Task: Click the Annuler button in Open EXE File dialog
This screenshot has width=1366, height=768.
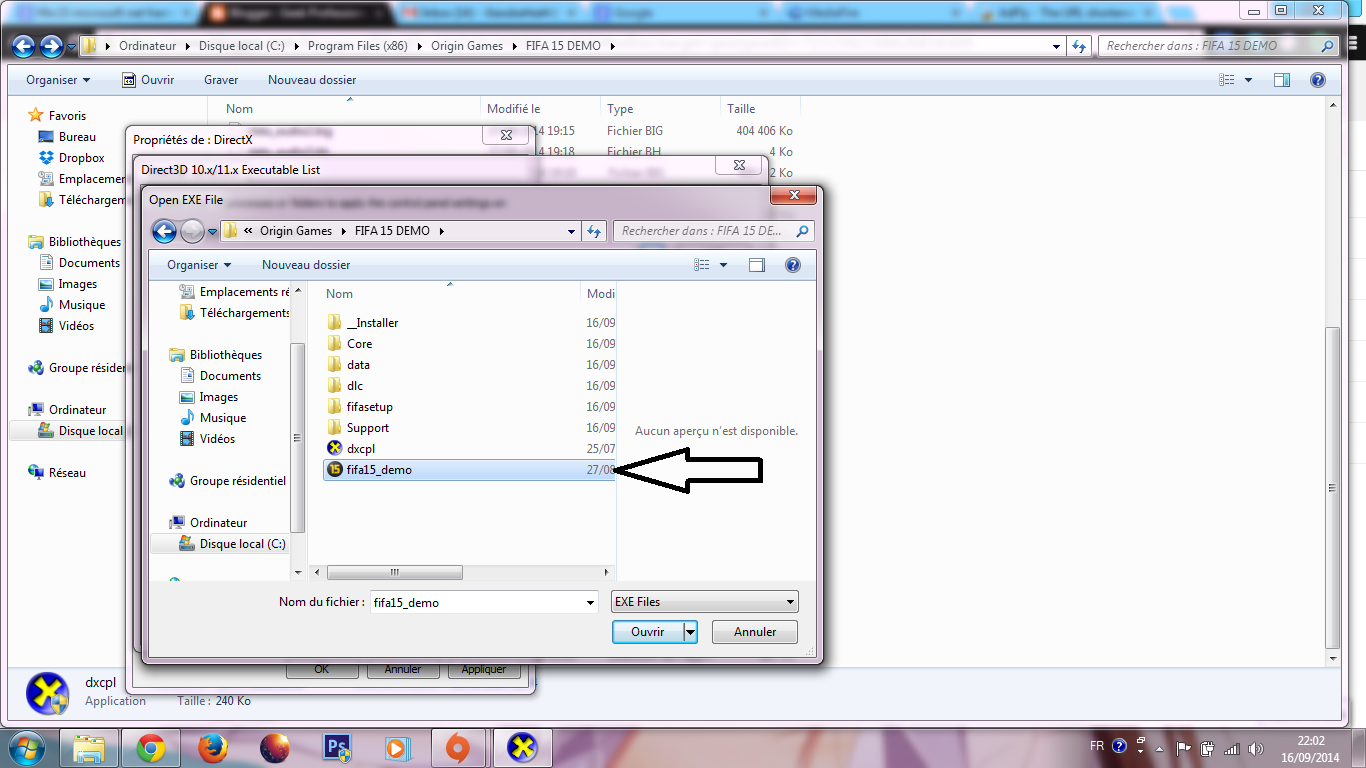Action: tap(755, 632)
